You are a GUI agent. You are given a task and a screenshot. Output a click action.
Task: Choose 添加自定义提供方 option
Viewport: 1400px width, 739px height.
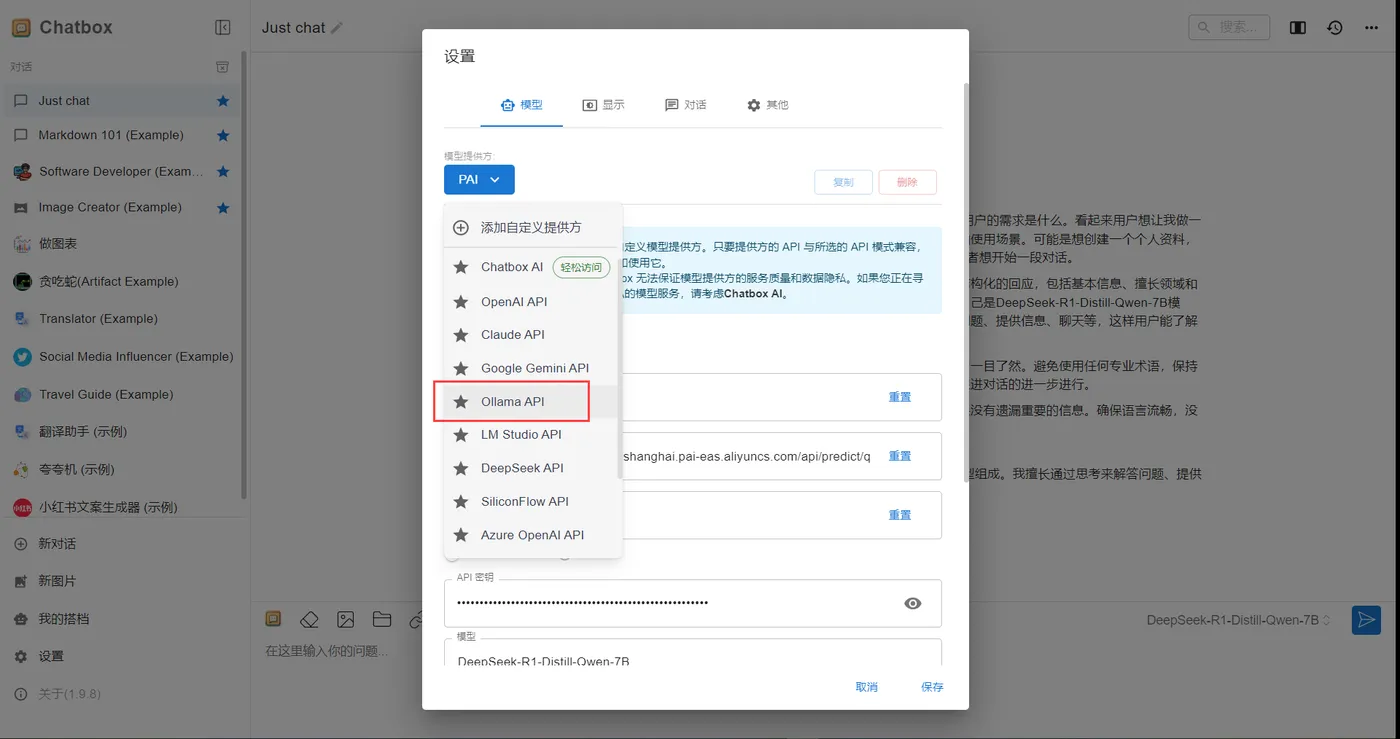[x=533, y=228]
